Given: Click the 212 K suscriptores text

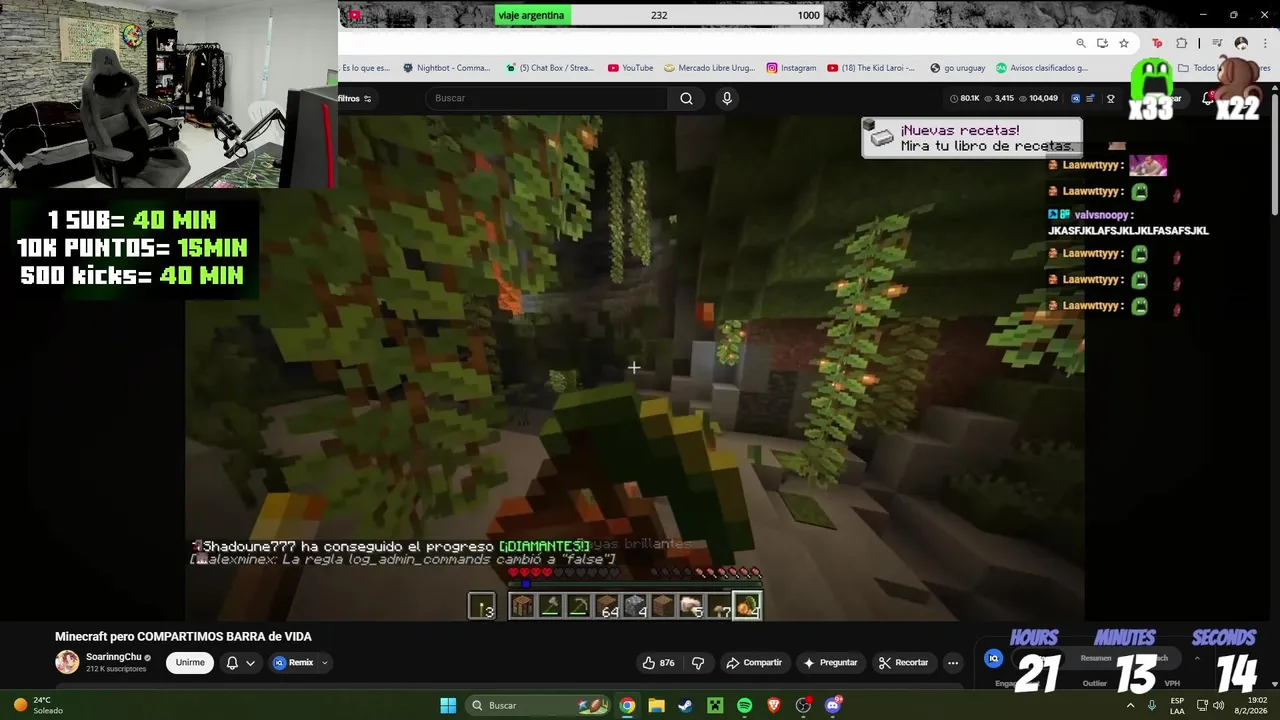Looking at the screenshot, I should pos(116,669).
